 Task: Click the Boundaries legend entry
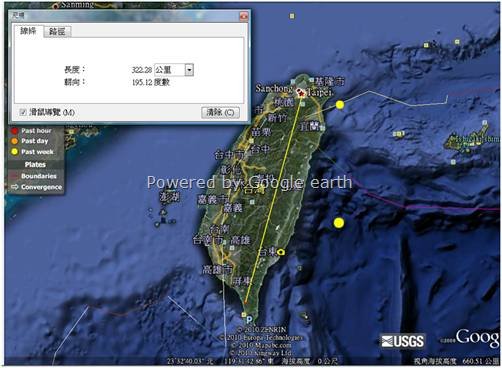[34, 176]
